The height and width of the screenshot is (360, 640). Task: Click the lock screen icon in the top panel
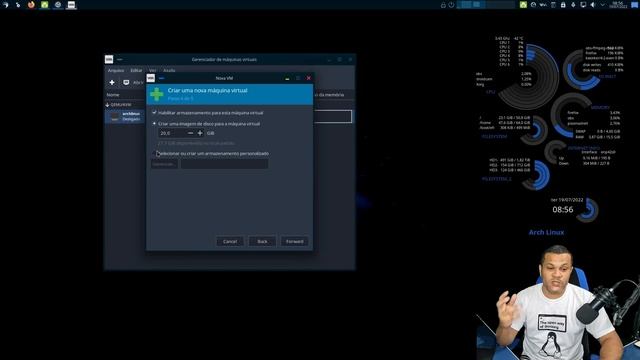[x=443, y=5]
